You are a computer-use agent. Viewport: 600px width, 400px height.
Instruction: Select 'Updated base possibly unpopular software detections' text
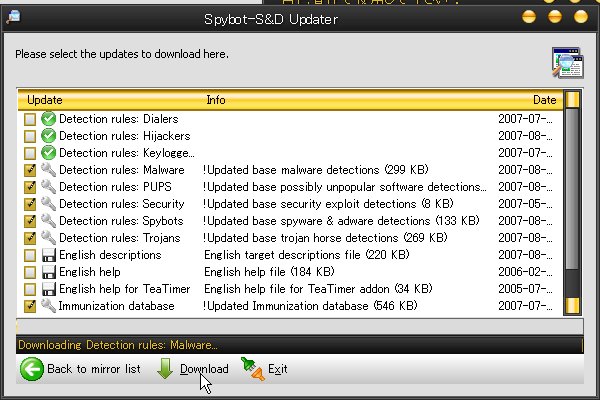tap(345, 187)
